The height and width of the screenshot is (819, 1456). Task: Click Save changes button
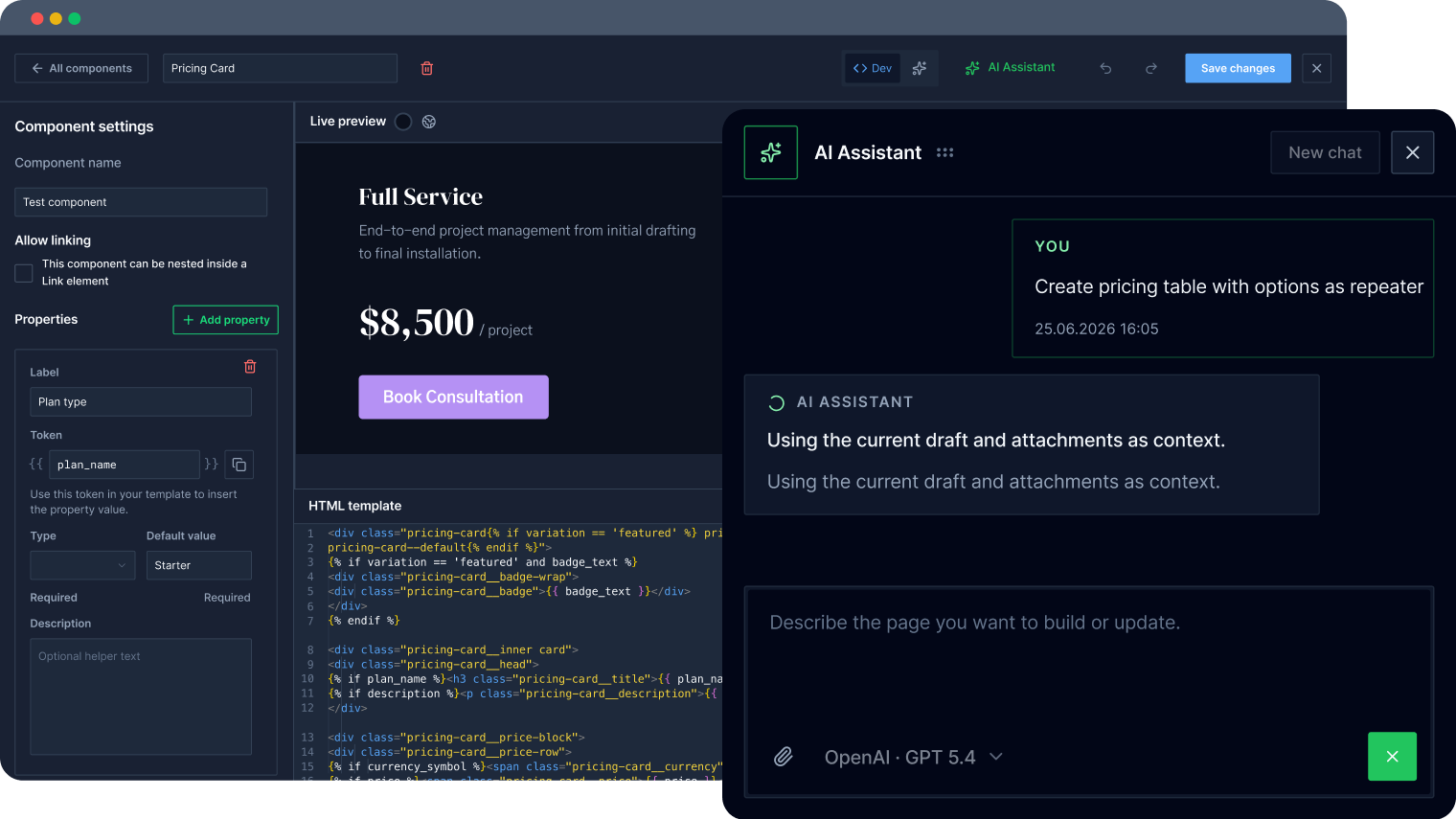1238,68
